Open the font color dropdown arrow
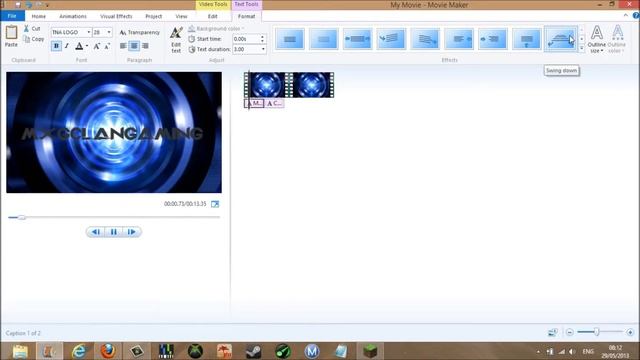 [x=87, y=46]
